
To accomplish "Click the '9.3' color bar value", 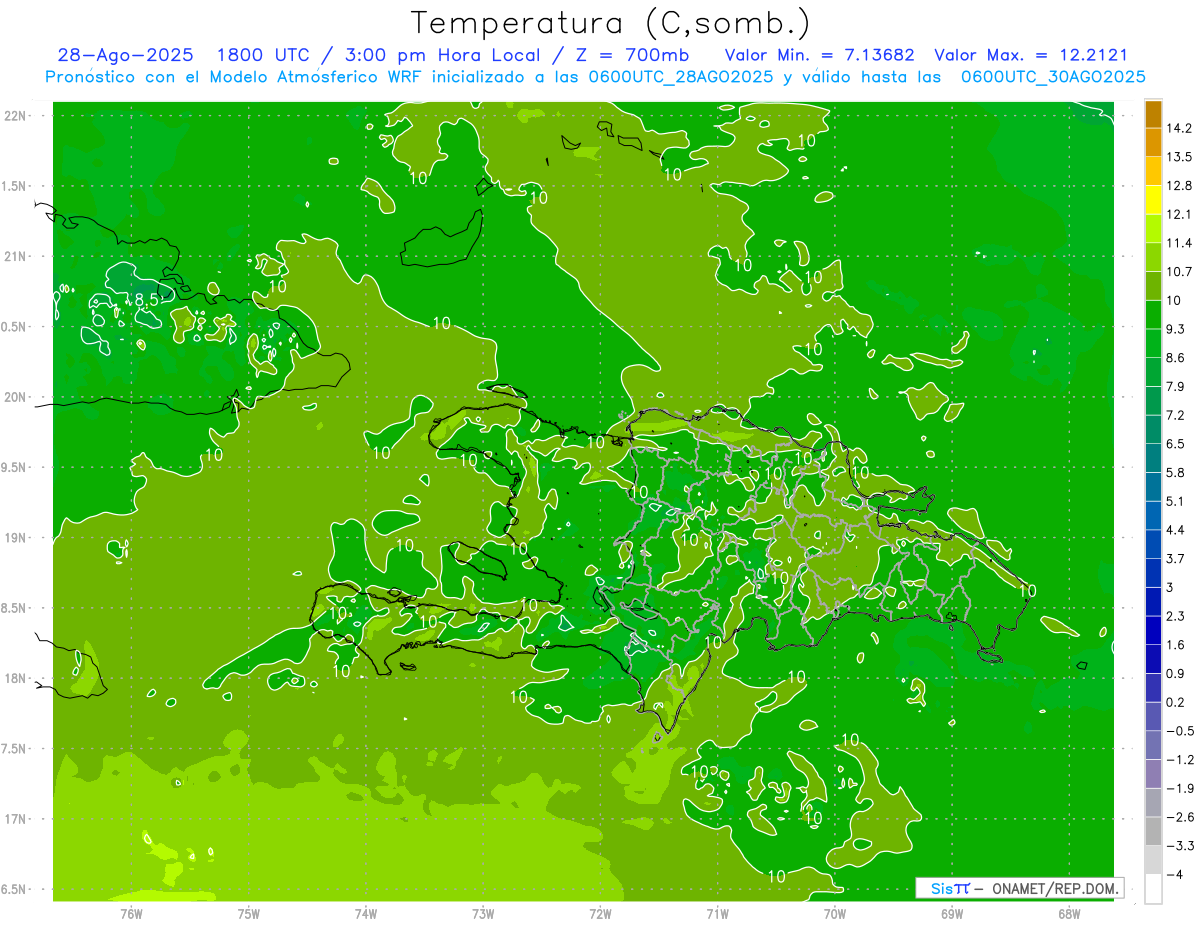I will coord(1177,329).
